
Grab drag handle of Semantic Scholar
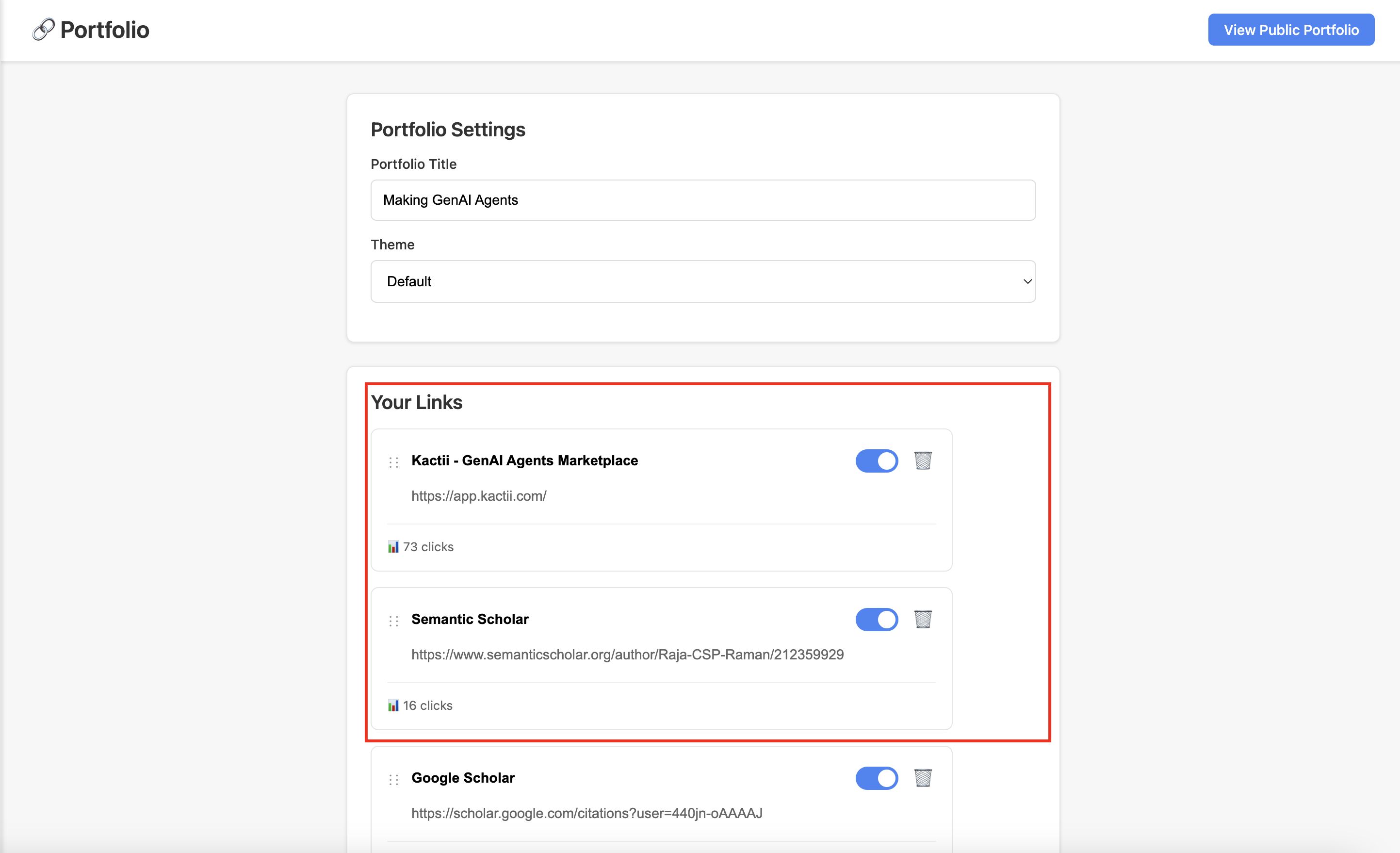coord(394,621)
